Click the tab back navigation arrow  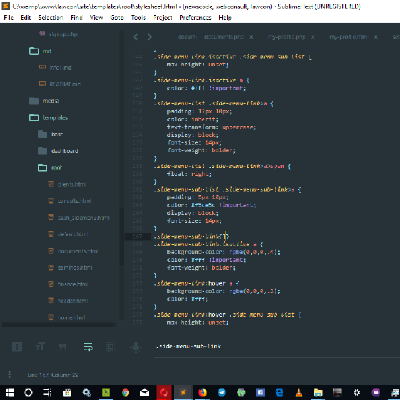click(136, 37)
